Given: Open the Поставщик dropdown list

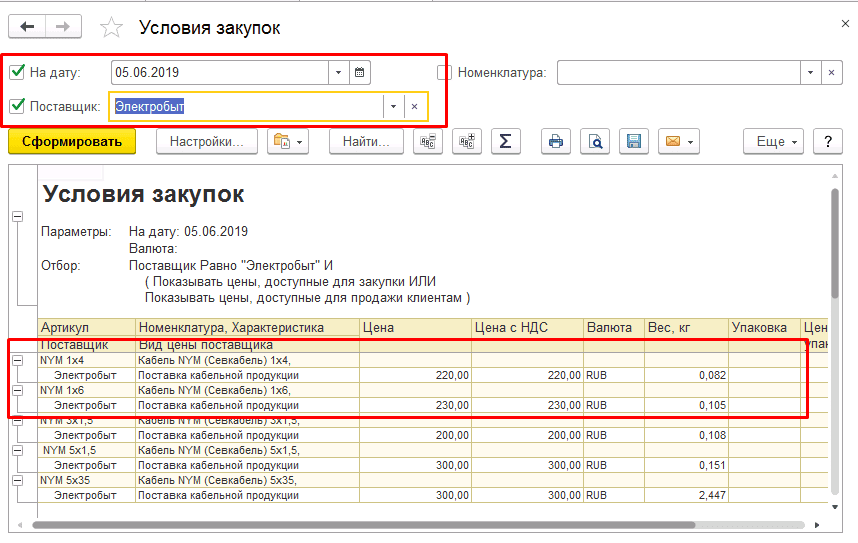Looking at the screenshot, I should pos(394,106).
